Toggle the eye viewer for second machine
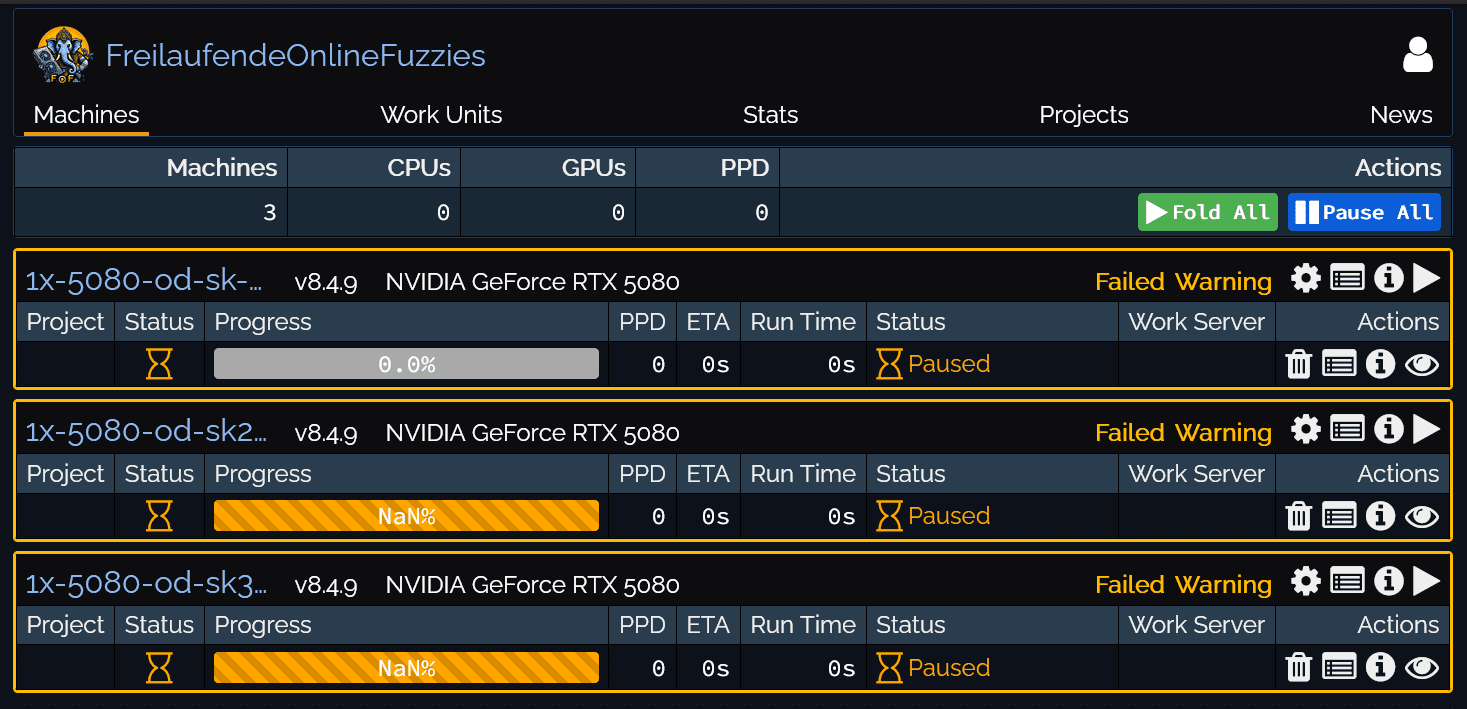Viewport: 1467px width, 709px height. pyautogui.click(x=1422, y=516)
